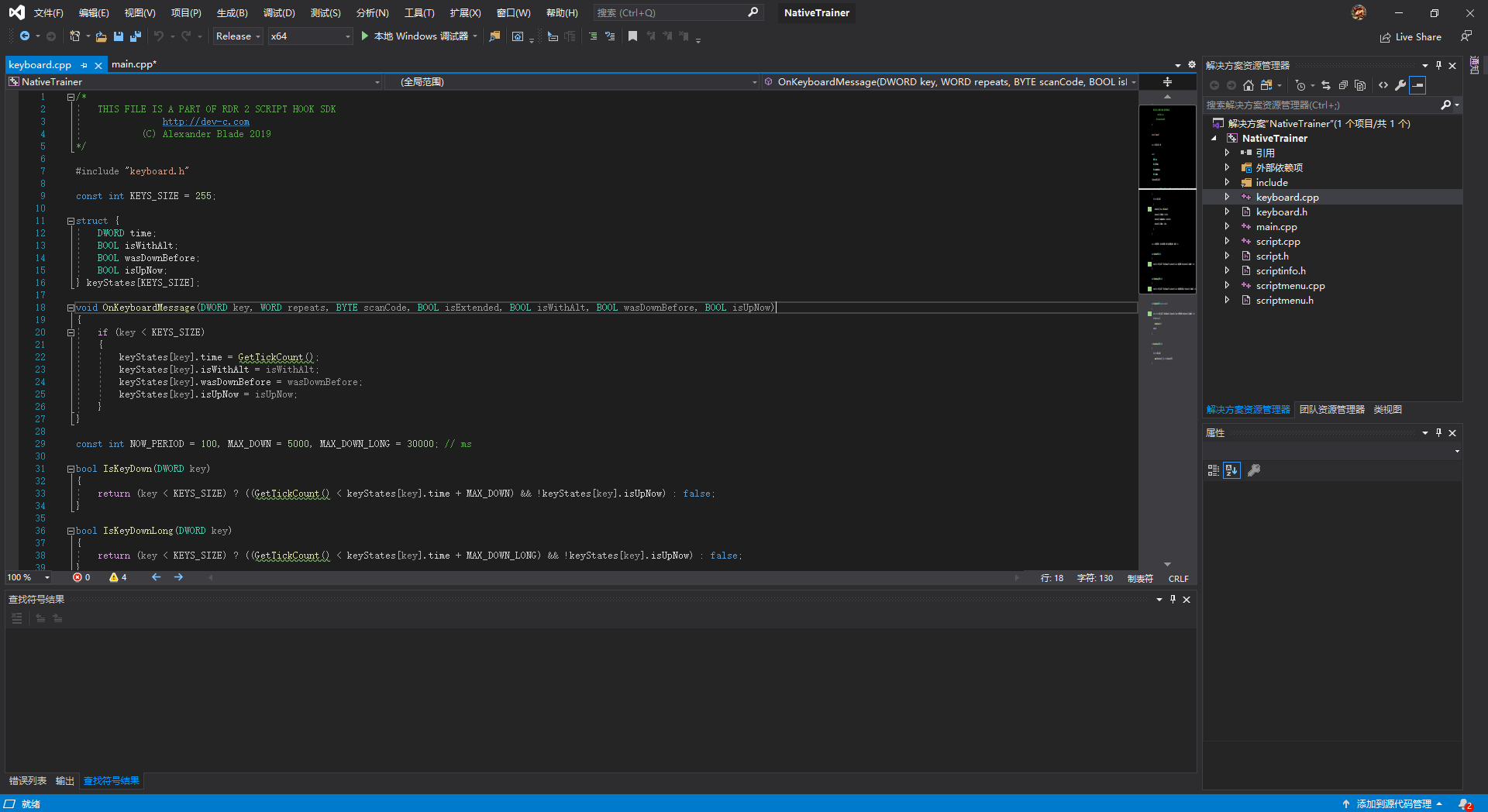
Task: Toggle Show All Files in Solution Explorer
Action: pos(1360,85)
